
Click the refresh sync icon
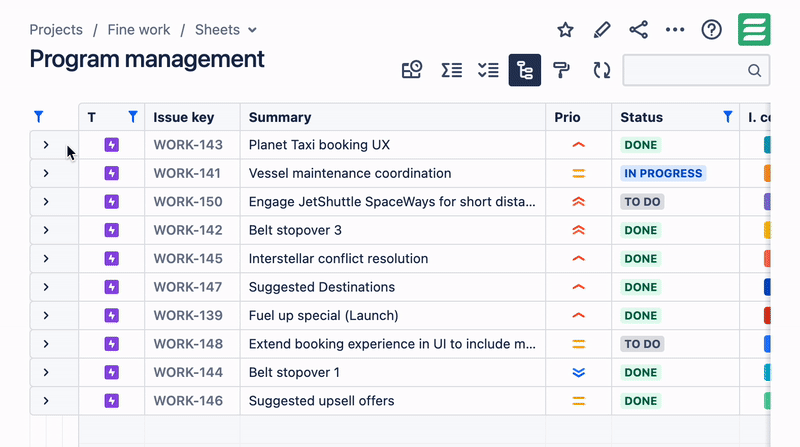[601, 70]
